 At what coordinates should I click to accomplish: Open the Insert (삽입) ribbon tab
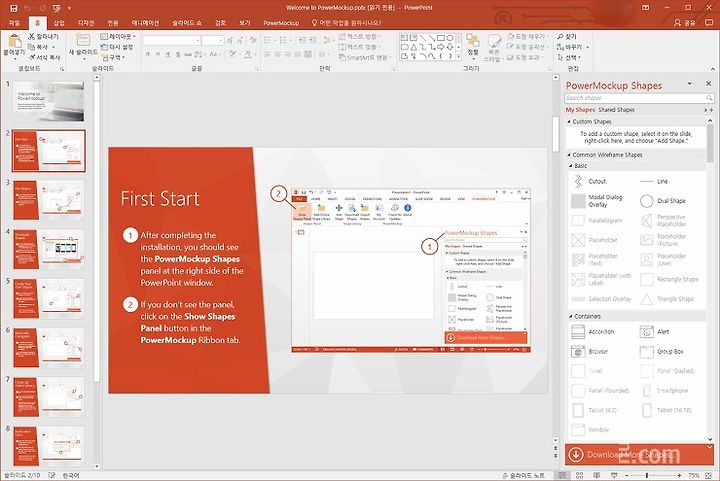(59, 22)
